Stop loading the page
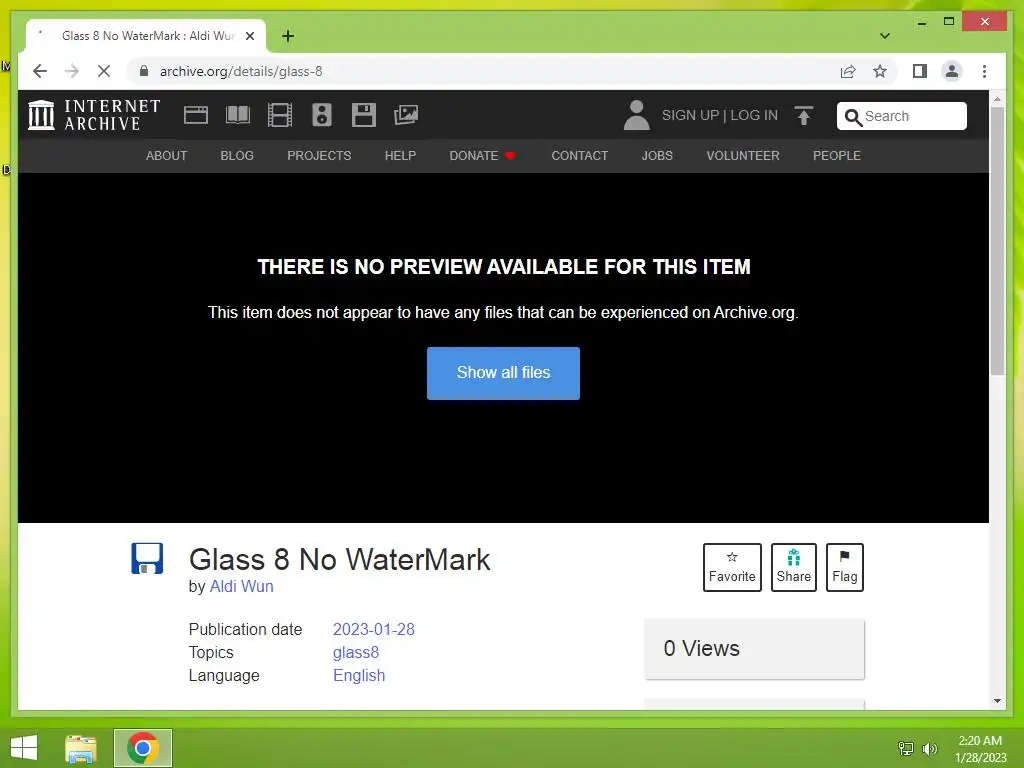The height and width of the screenshot is (768, 1024). 104,71
